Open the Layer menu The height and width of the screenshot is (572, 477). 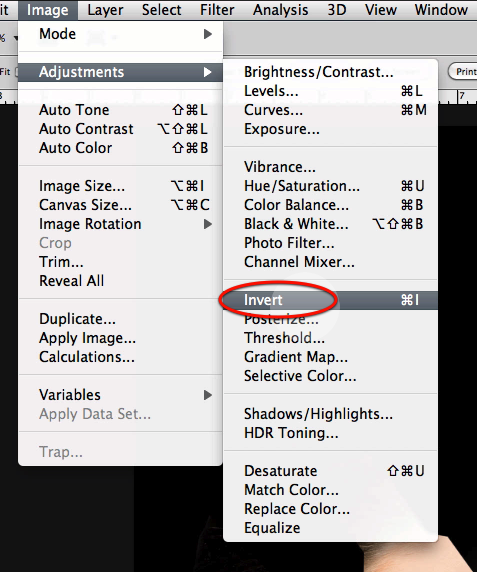coord(105,10)
